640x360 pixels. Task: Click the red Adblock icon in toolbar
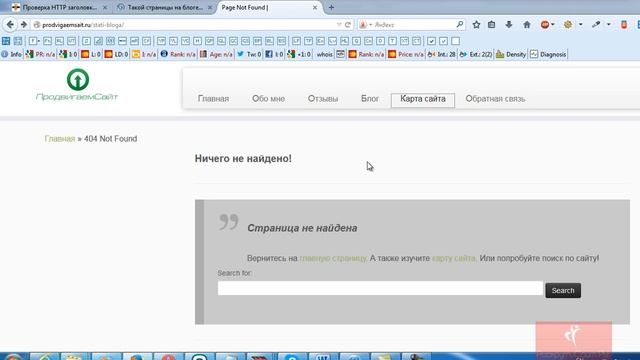click(x=544, y=25)
